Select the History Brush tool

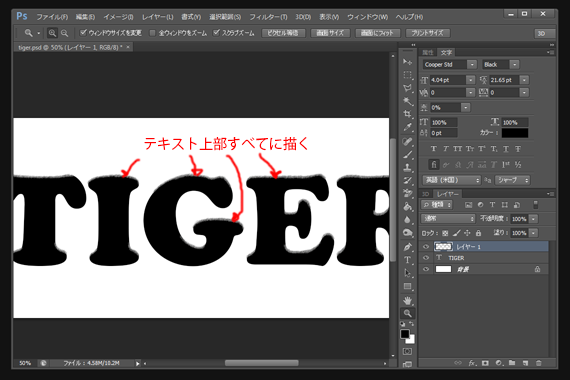tap(408, 180)
